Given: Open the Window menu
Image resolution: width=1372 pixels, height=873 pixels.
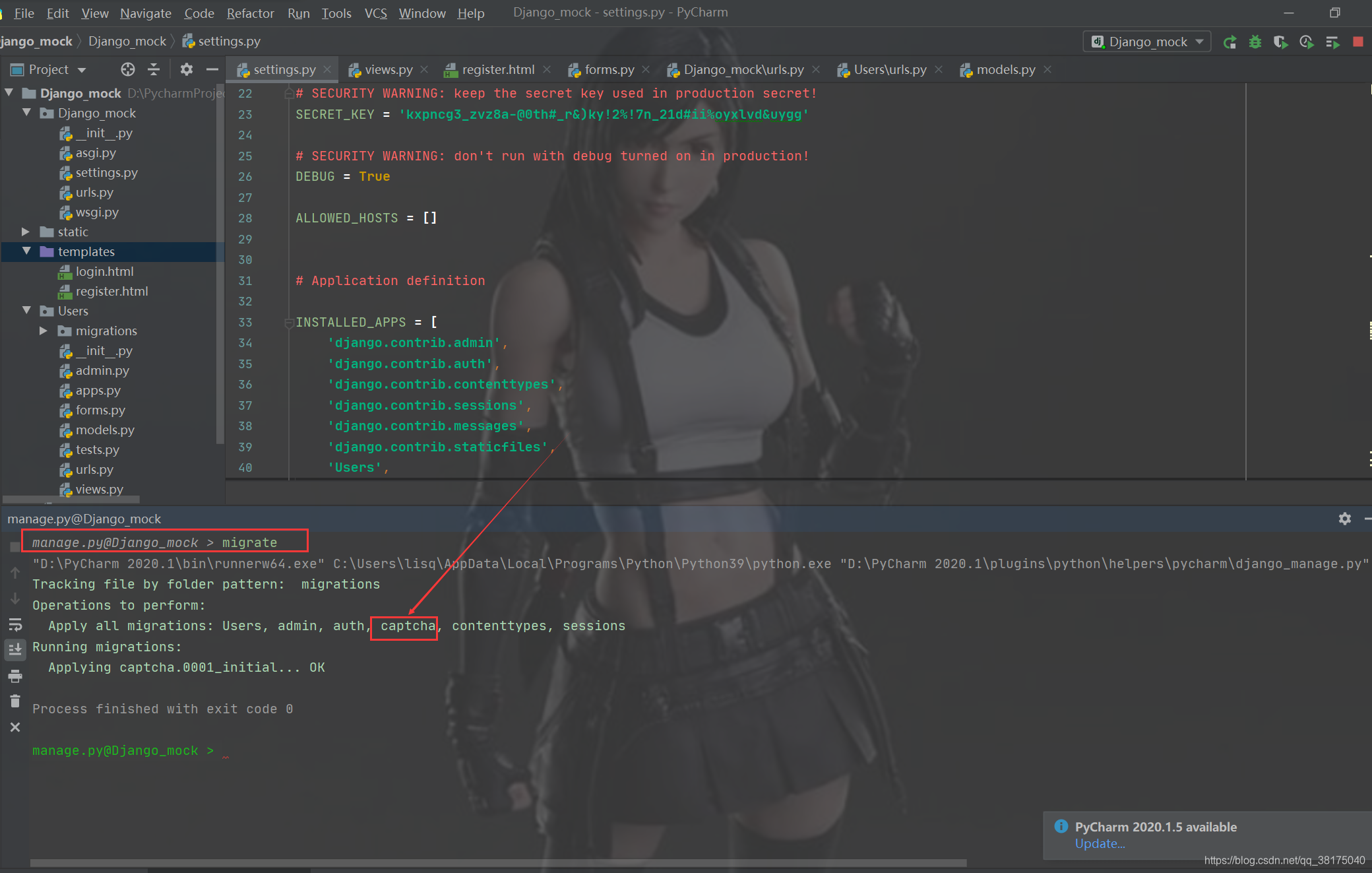Looking at the screenshot, I should pos(422,13).
